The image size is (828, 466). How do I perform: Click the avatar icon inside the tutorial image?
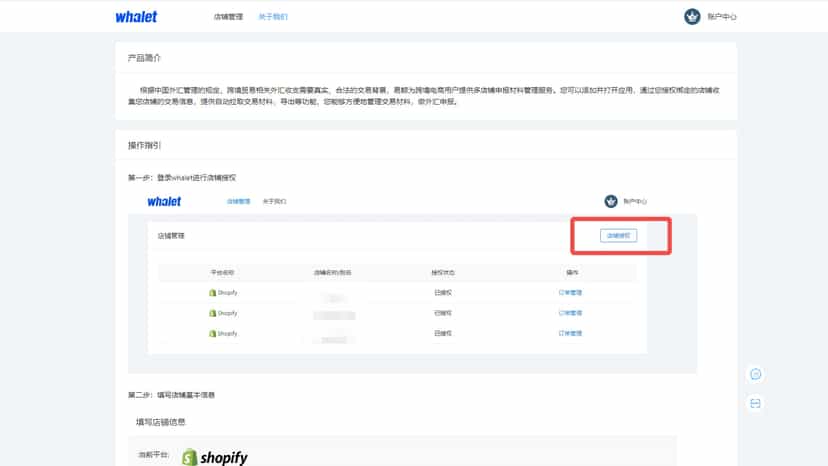611,201
